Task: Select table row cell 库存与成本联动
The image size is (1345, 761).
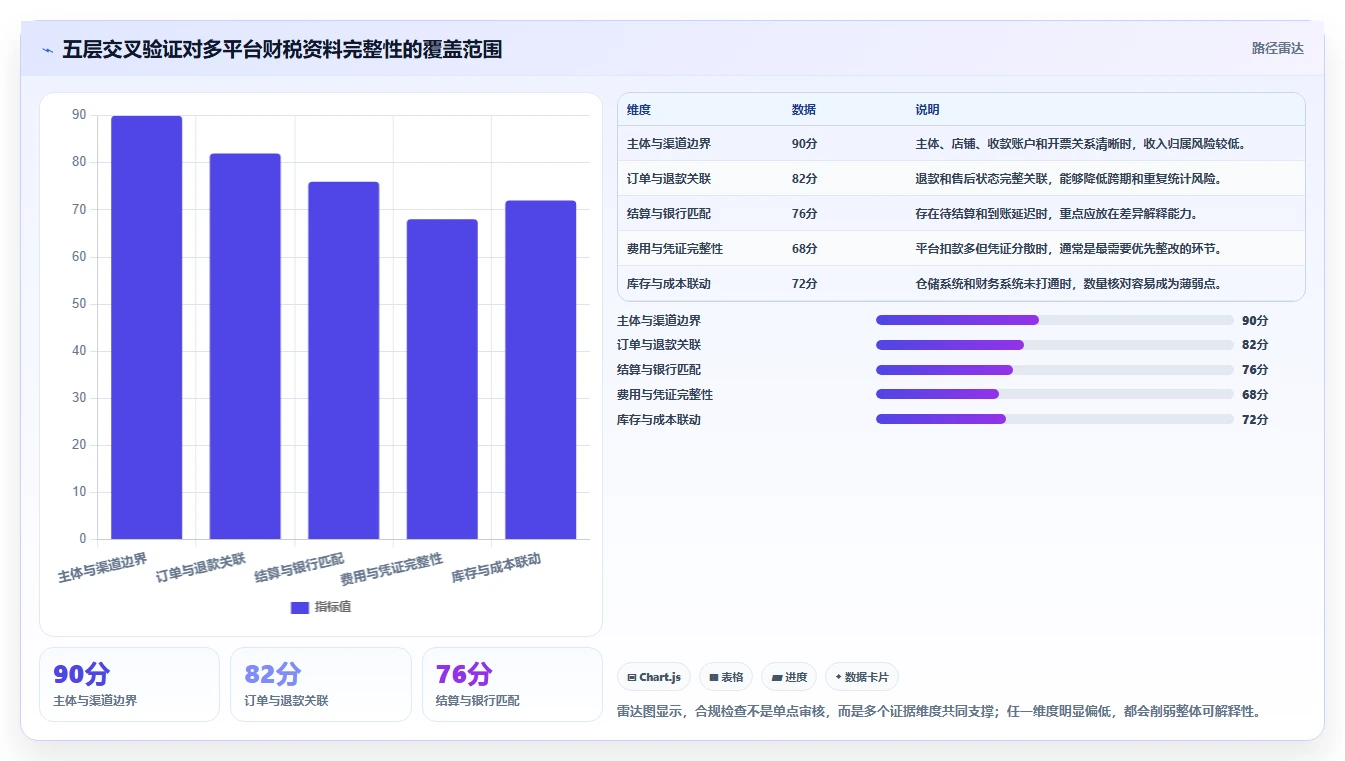Action: coord(669,284)
